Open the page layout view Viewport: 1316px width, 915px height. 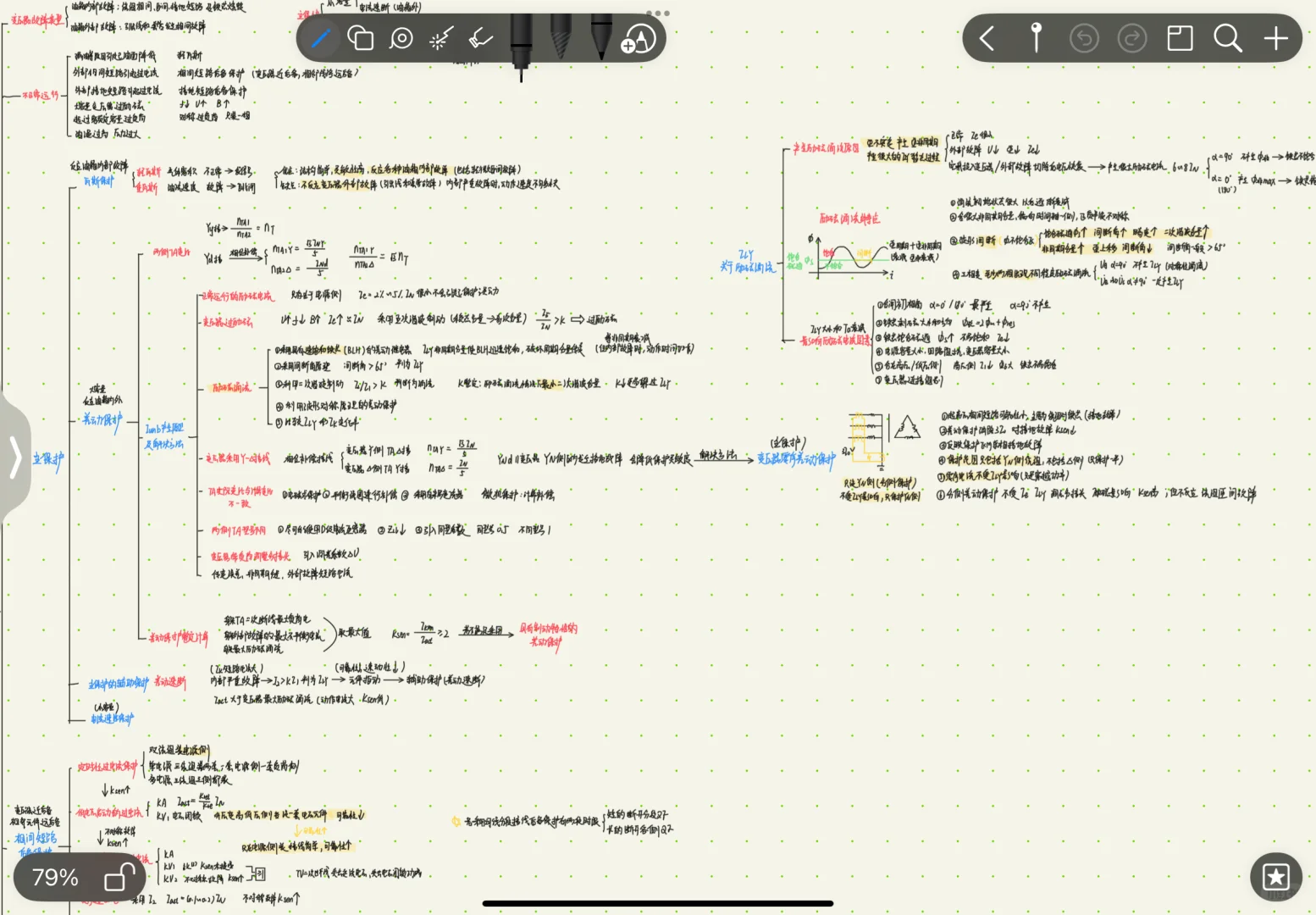[1180, 38]
